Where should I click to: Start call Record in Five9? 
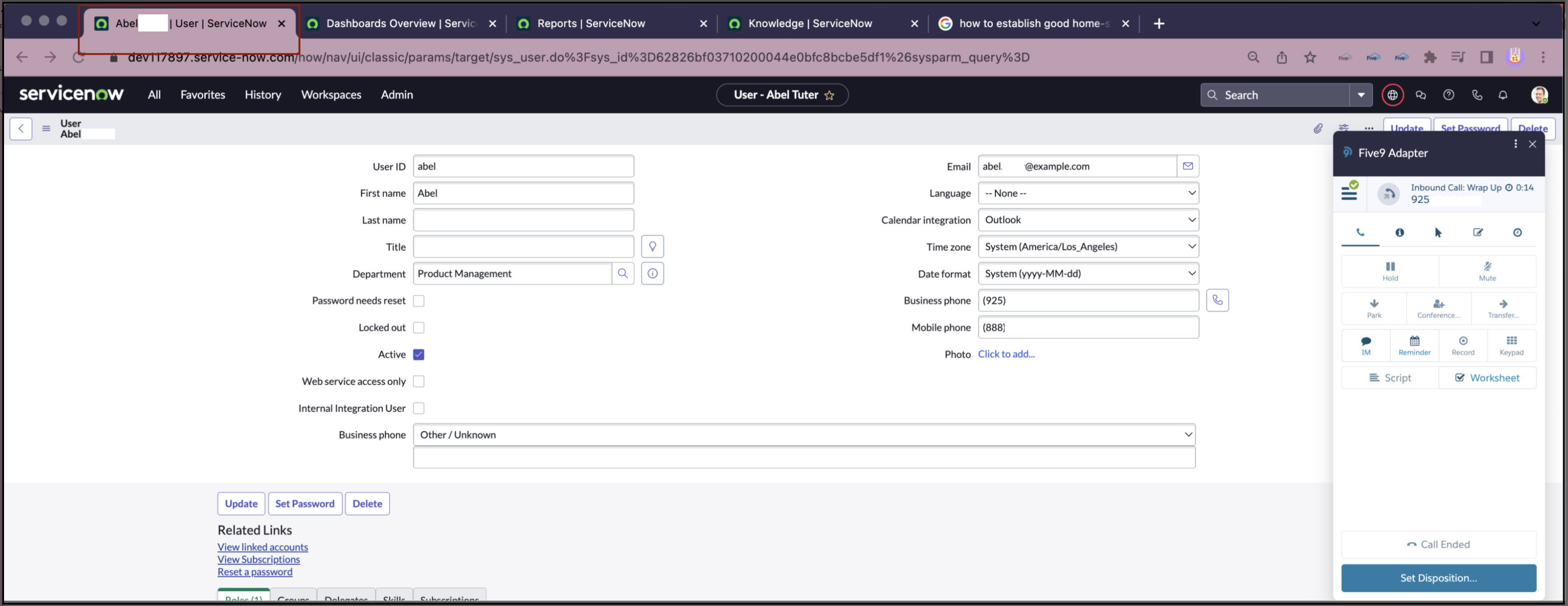[x=1463, y=345]
